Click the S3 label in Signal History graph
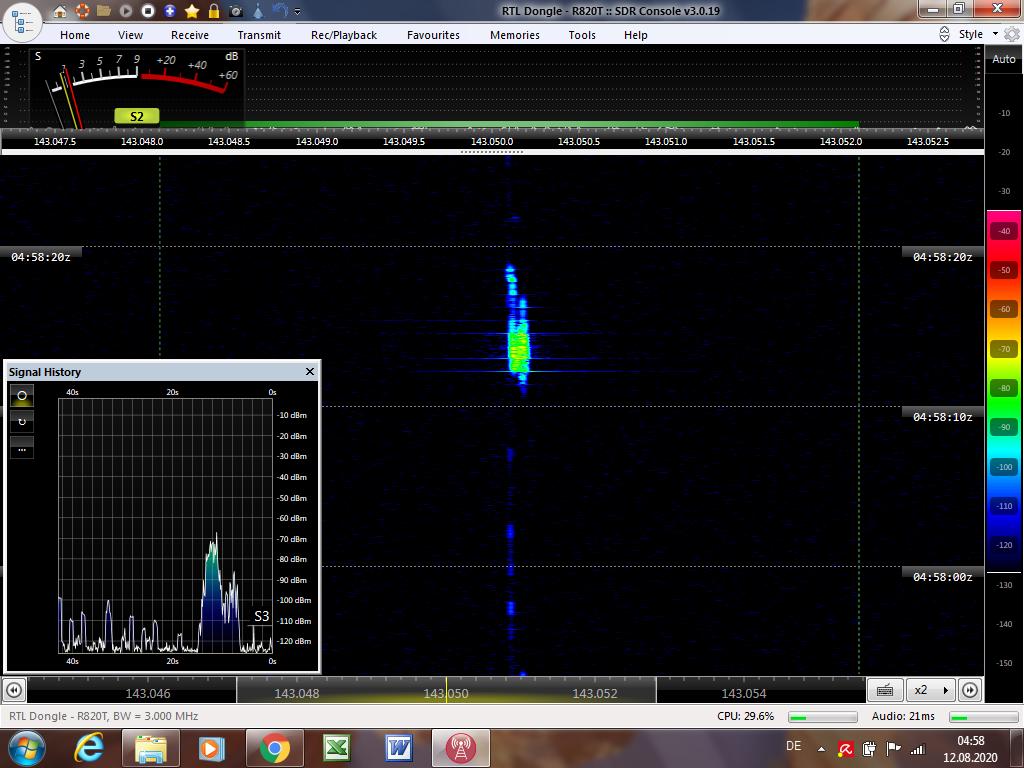Viewport: 1024px width, 768px height. pyautogui.click(x=261, y=616)
